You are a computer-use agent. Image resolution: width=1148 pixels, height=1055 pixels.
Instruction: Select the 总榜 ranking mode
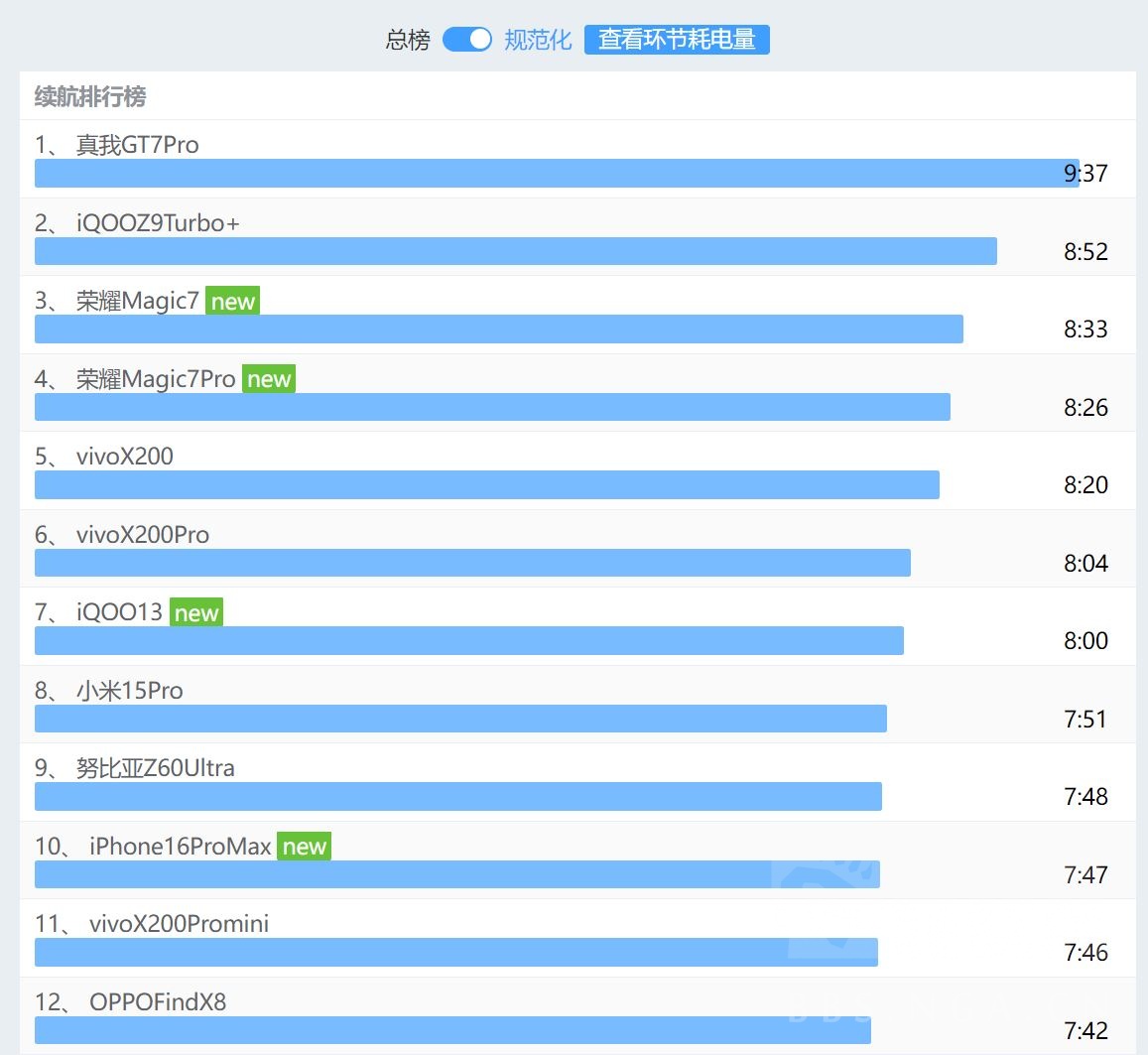(405, 40)
